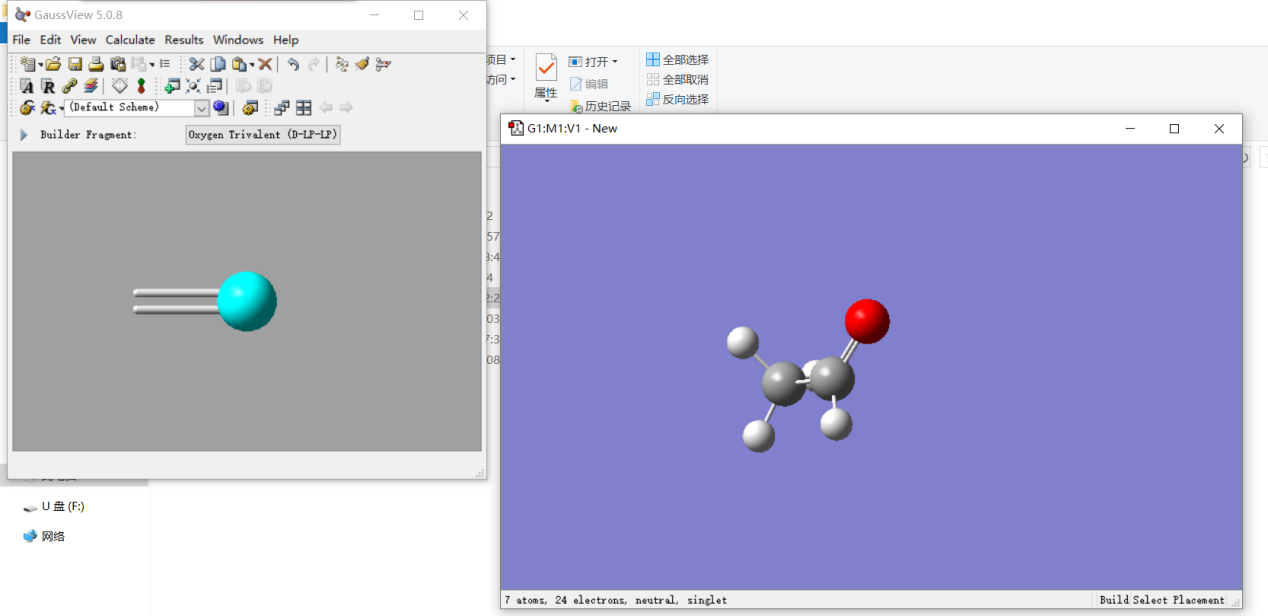Expand the Default Scheme dropdown
This screenshot has width=1268, height=616.
[201, 108]
